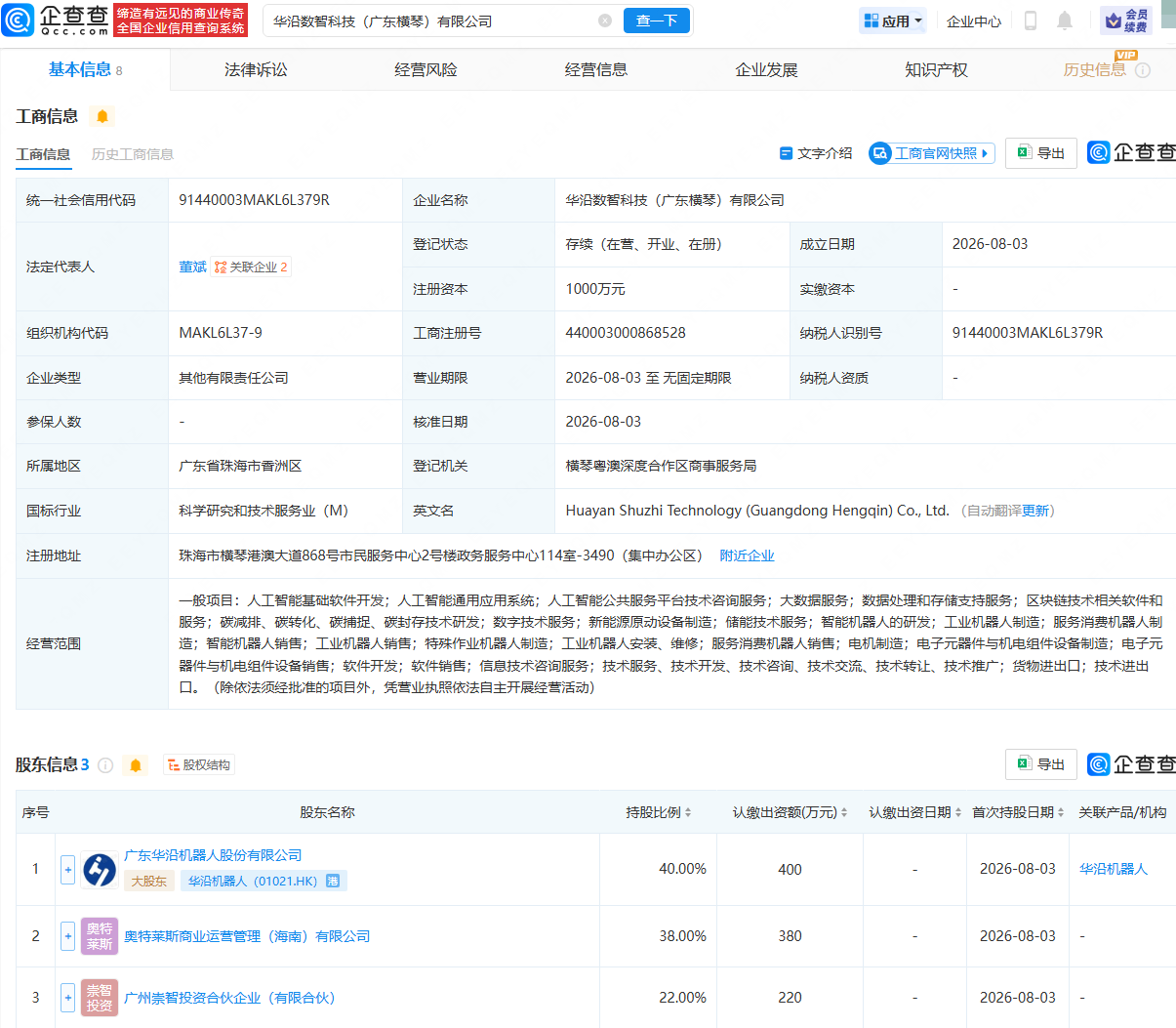Image resolution: width=1176 pixels, height=1028 pixels.
Task: Expand shareholder row 奥特莱斯商业运营管理
Action: [x=67, y=936]
